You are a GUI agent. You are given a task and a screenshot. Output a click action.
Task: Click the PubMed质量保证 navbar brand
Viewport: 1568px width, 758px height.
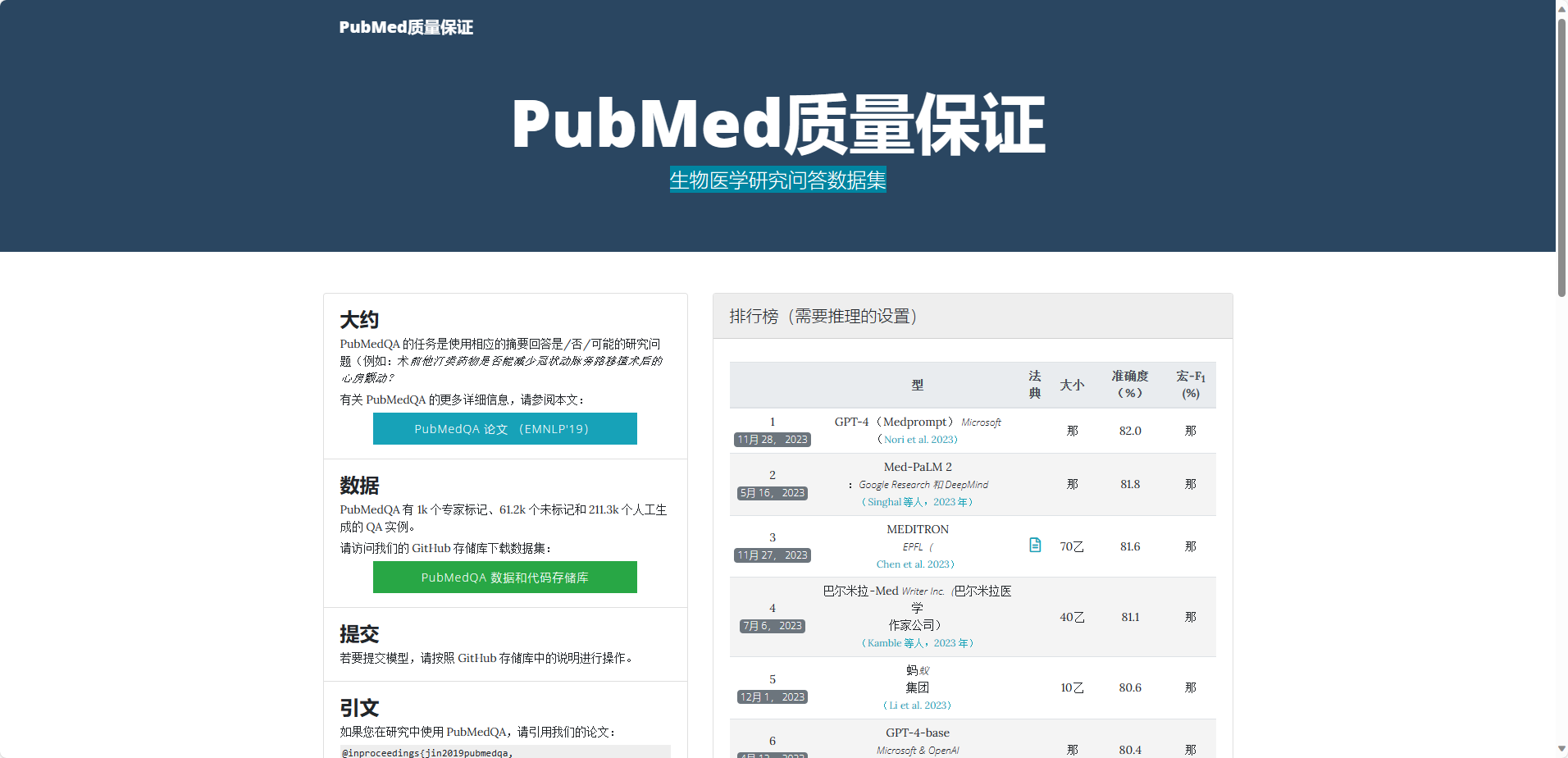pyautogui.click(x=406, y=27)
